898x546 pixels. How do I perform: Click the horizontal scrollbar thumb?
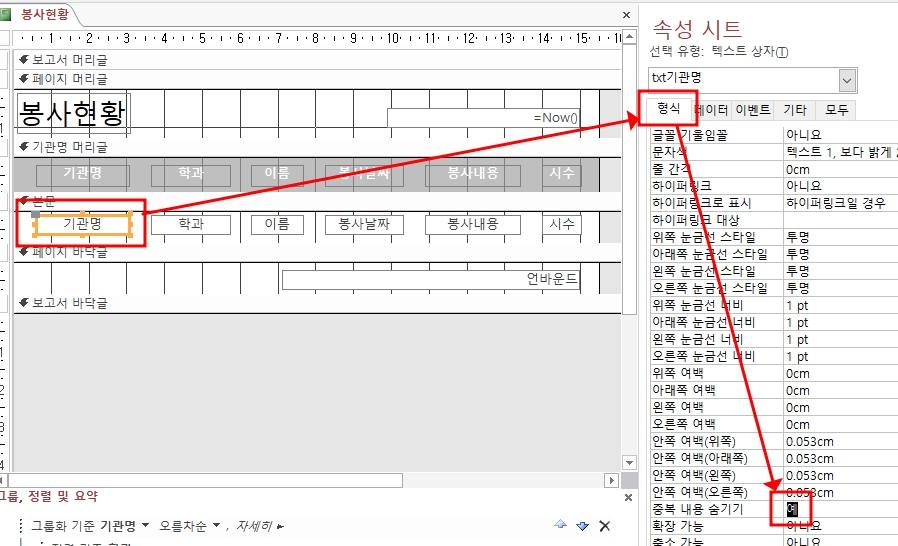[205, 480]
